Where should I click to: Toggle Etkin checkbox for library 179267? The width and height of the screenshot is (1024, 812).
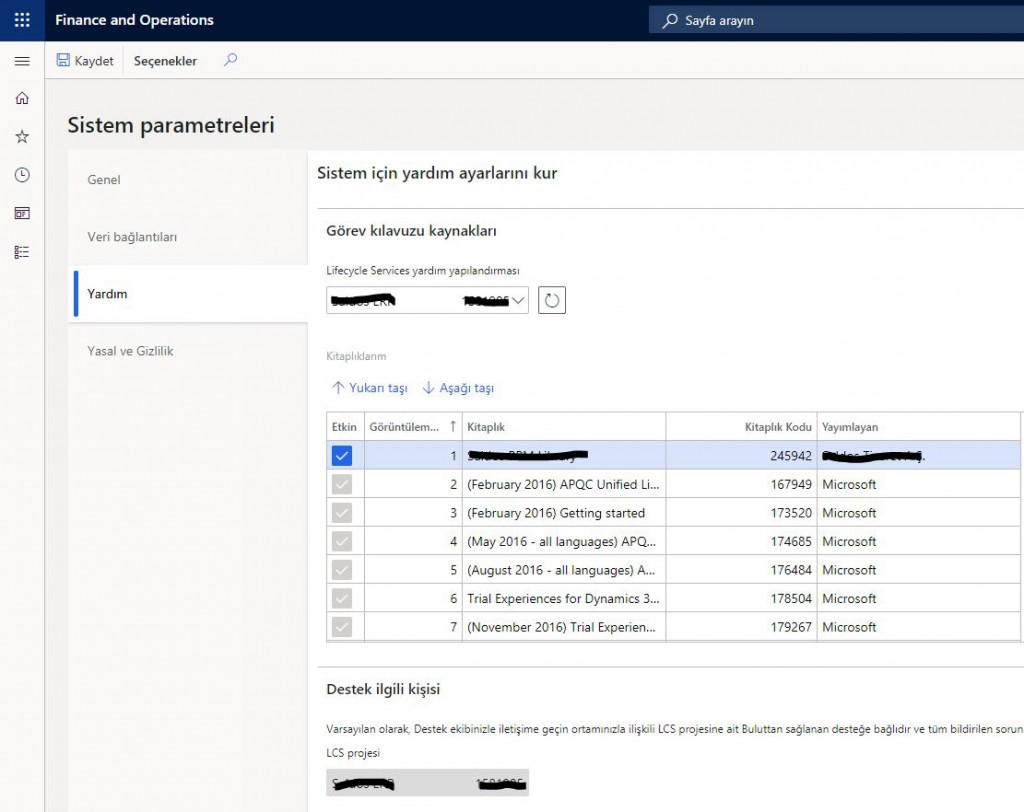(342, 627)
